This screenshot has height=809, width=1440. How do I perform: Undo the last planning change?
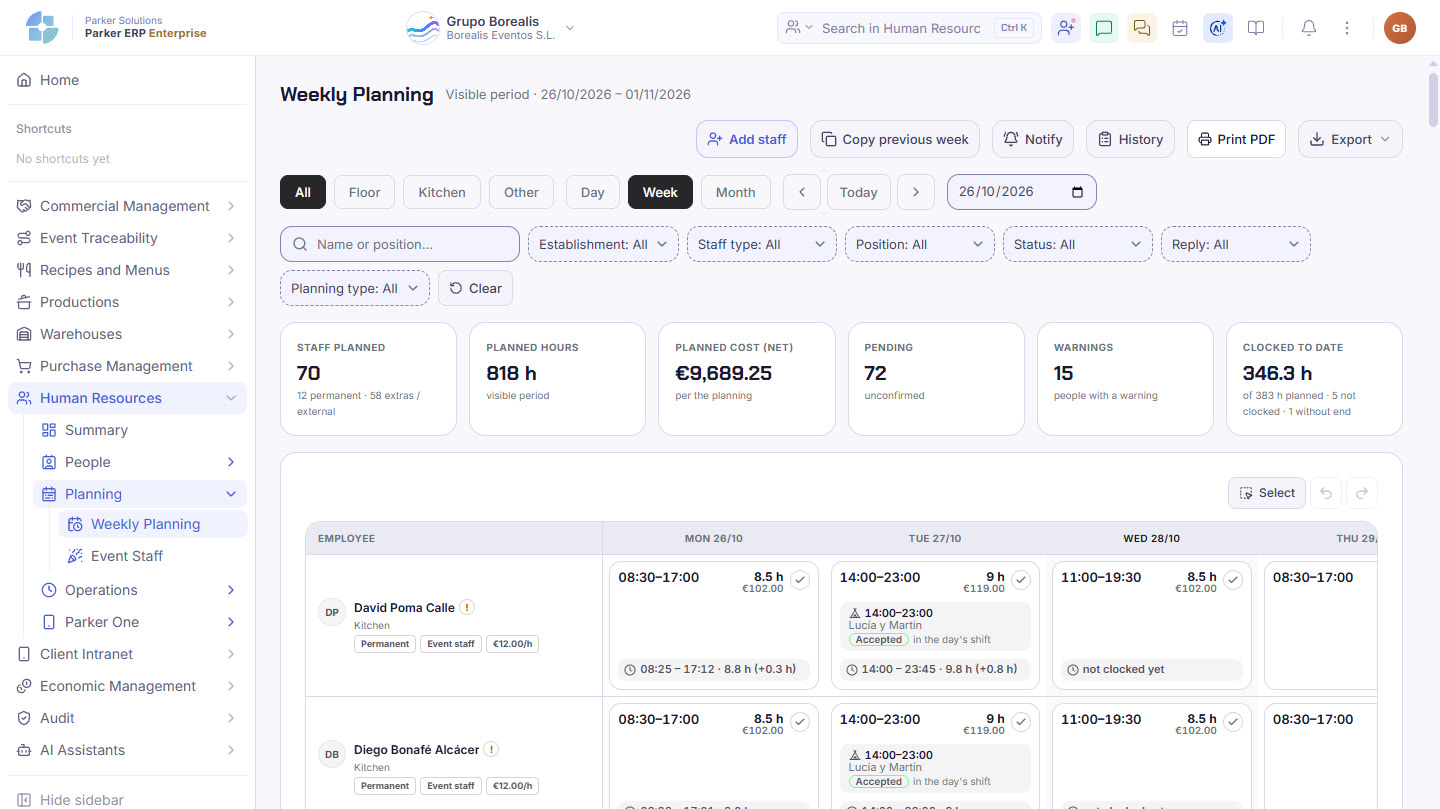(1327, 493)
